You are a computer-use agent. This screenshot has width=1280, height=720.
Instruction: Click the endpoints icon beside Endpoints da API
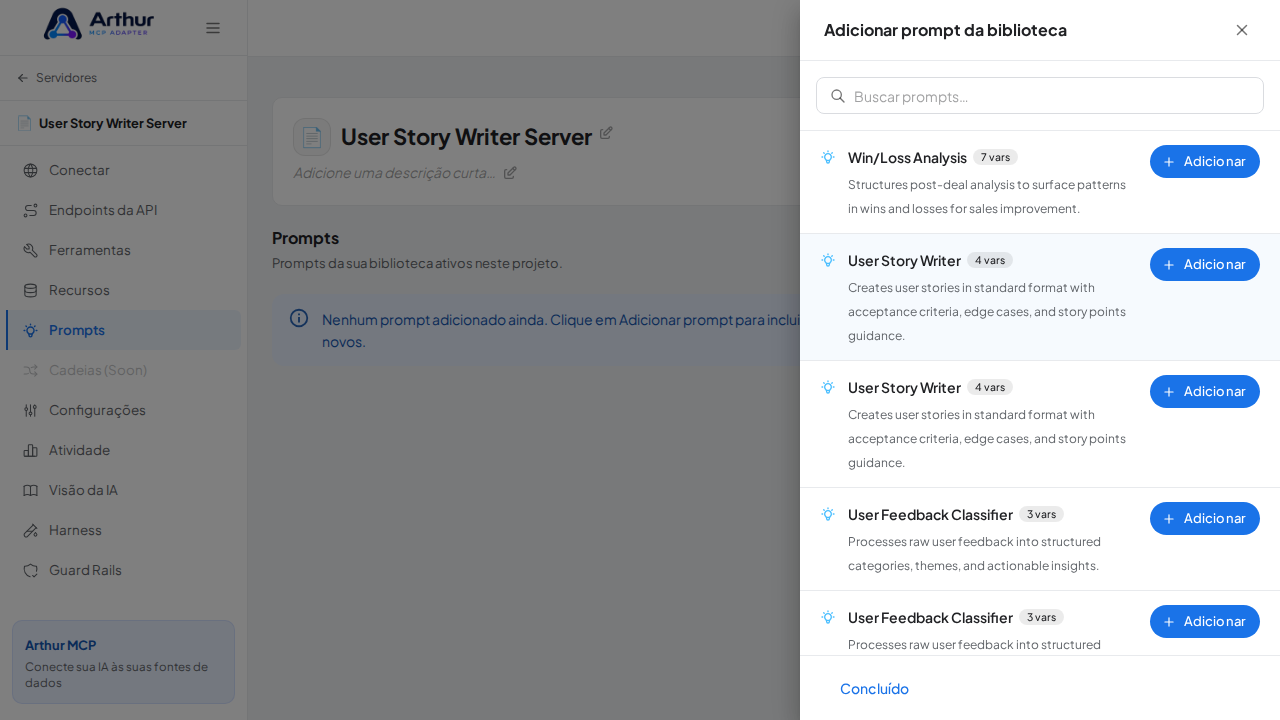pos(30,210)
